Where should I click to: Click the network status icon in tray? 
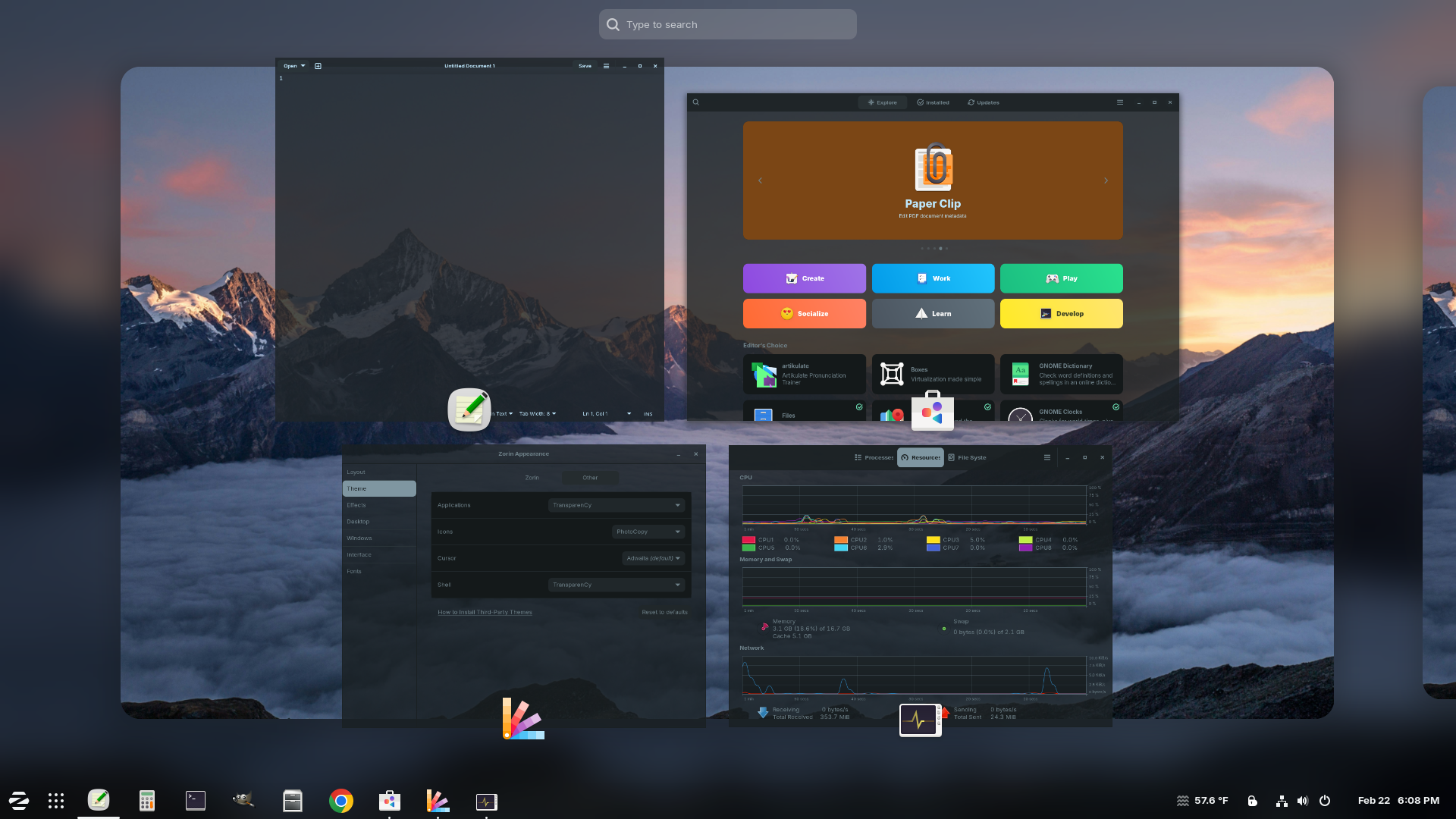point(1282,801)
